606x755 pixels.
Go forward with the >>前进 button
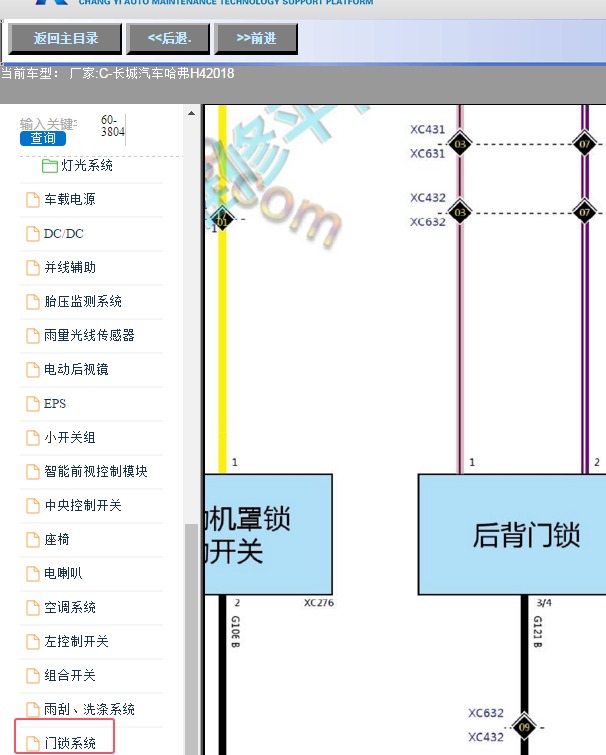[256, 39]
